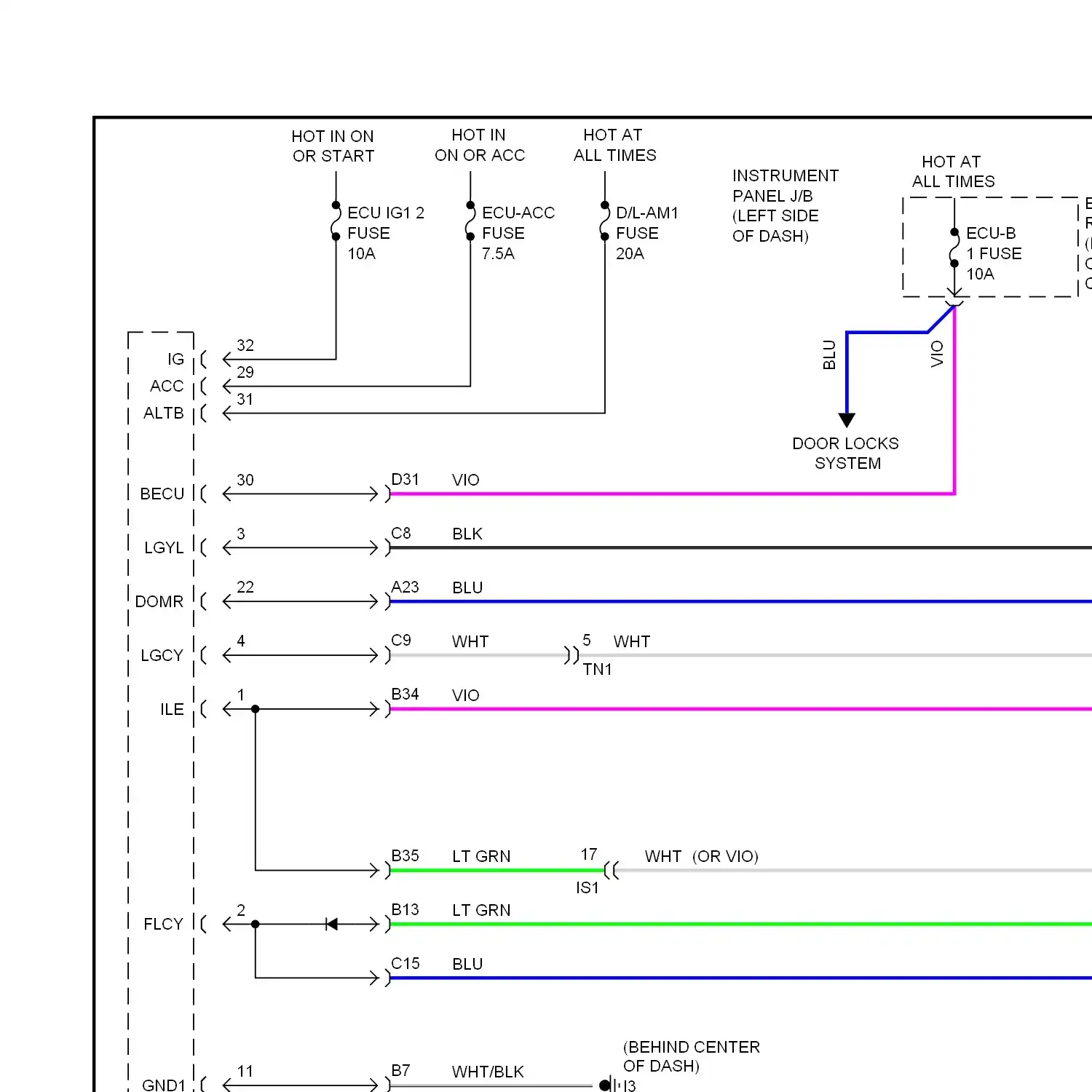Click the GND1 terminal label
1092x1092 pixels.
[164, 1085]
